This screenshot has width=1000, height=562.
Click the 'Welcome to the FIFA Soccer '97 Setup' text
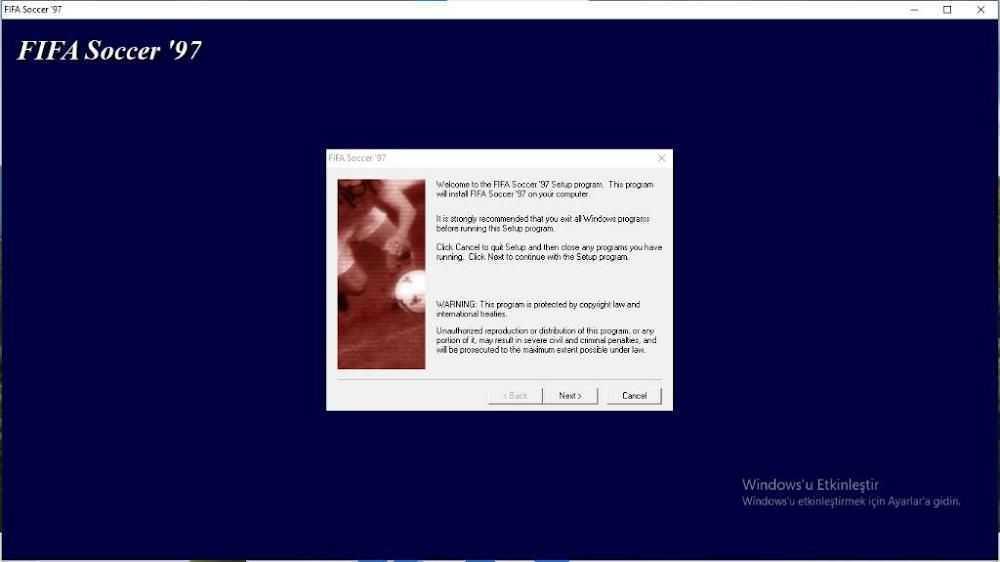[x=545, y=189]
